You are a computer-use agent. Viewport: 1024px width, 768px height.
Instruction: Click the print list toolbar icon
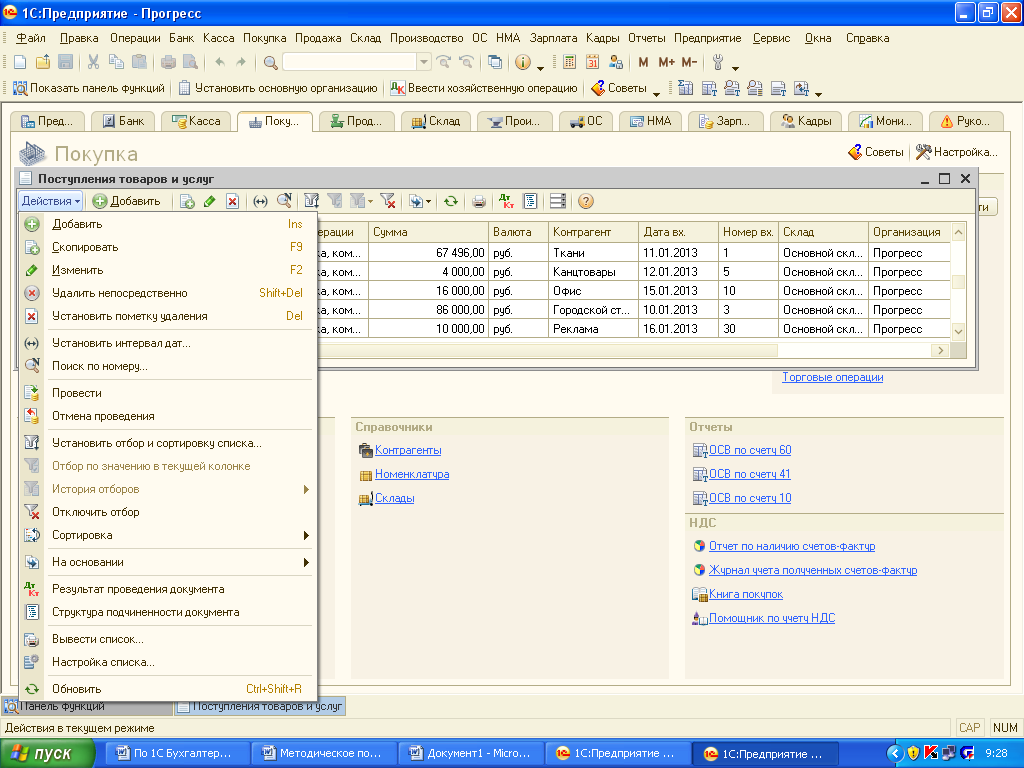(x=479, y=201)
